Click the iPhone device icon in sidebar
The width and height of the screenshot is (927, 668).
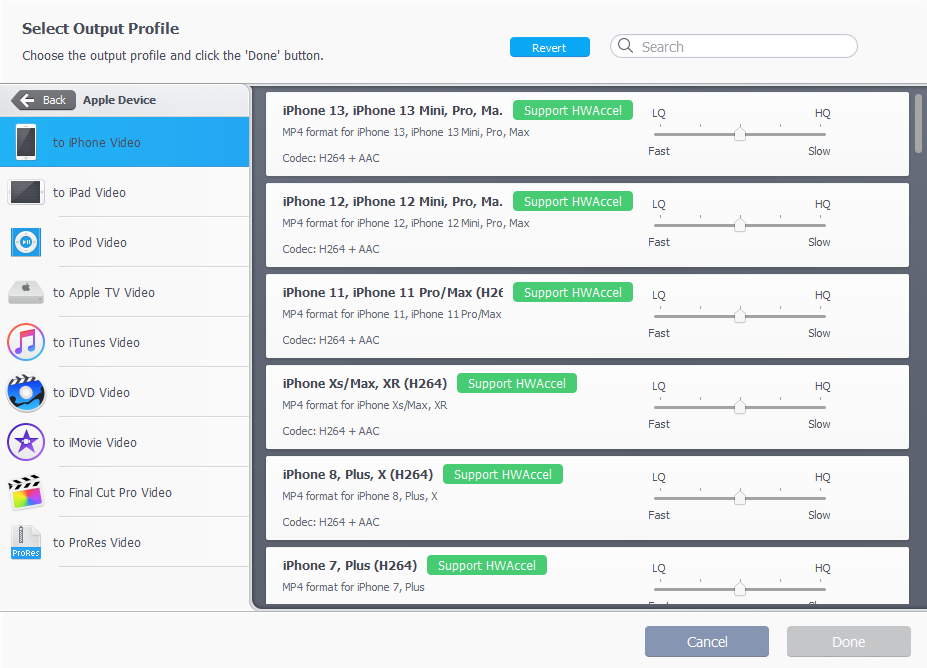(26, 142)
